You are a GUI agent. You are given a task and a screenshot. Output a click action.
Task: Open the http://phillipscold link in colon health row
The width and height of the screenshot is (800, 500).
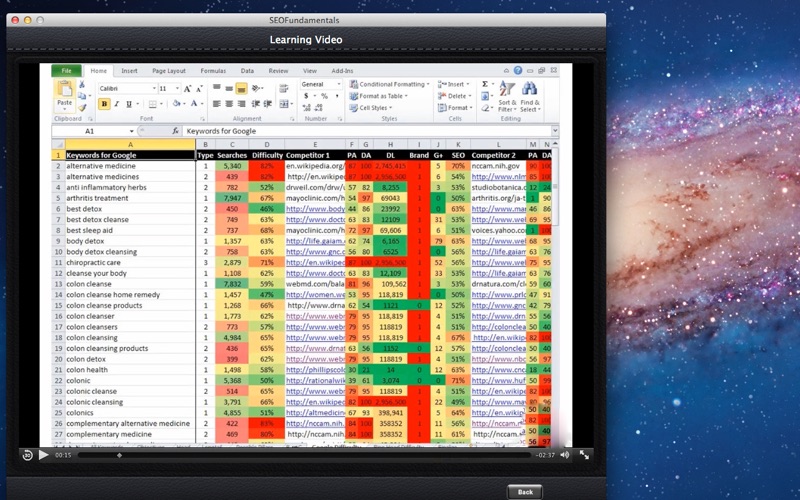point(315,370)
